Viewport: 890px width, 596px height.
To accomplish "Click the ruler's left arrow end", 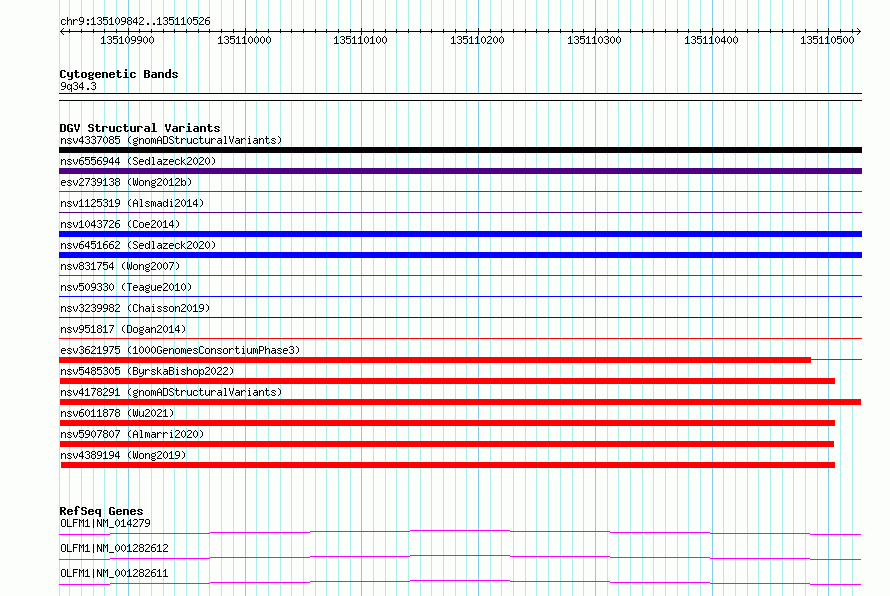I will coord(62,32).
